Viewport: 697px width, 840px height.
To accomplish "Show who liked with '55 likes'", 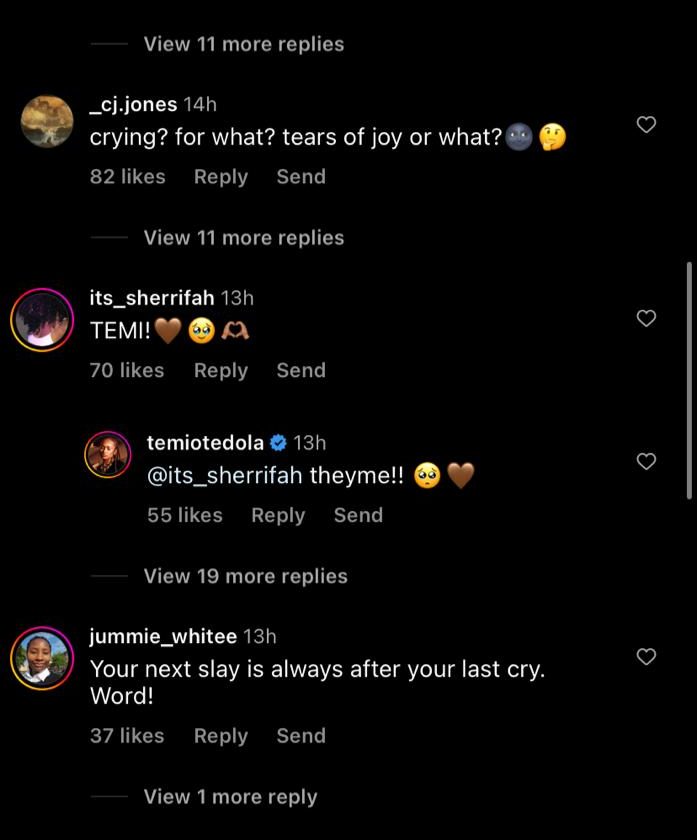I will pyautogui.click(x=184, y=515).
